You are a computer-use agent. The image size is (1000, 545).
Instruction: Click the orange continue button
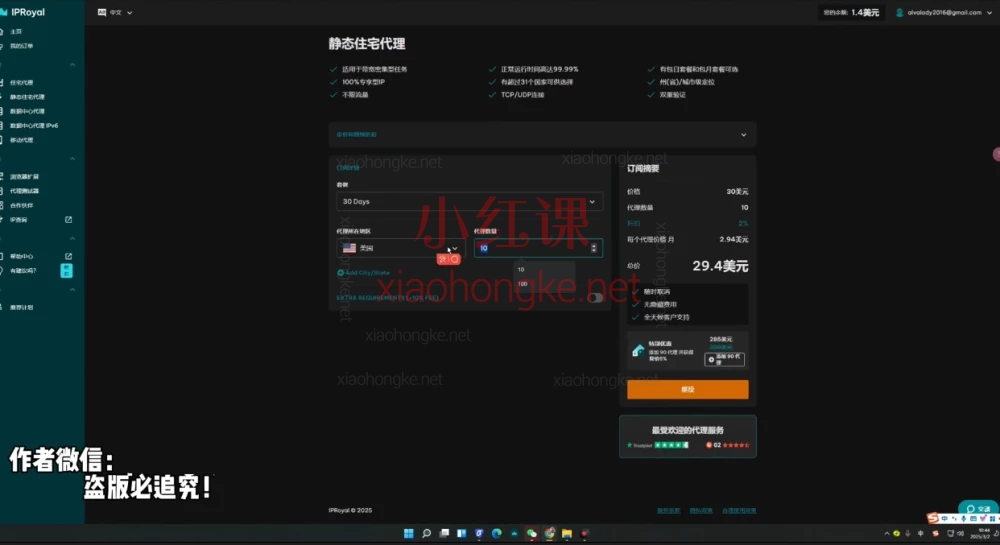point(688,389)
